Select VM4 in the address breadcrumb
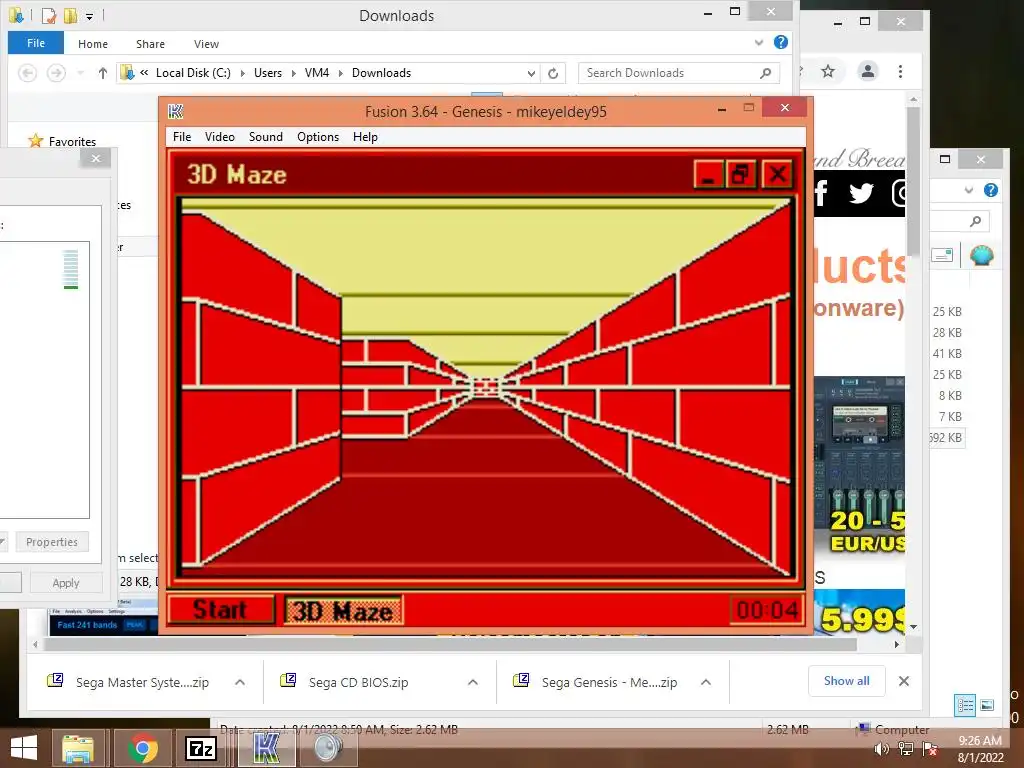 click(317, 73)
